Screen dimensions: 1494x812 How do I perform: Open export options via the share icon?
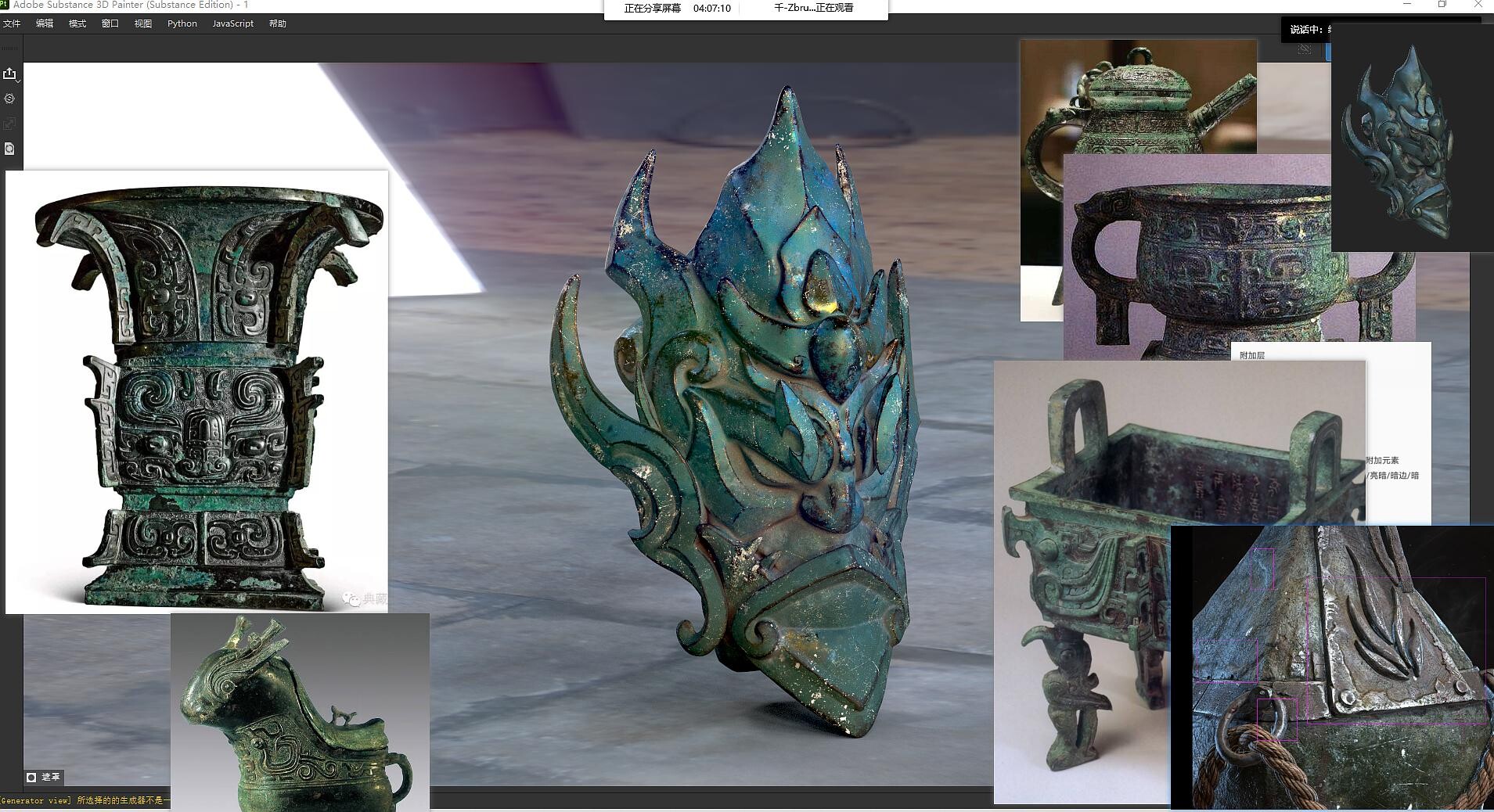[9, 74]
